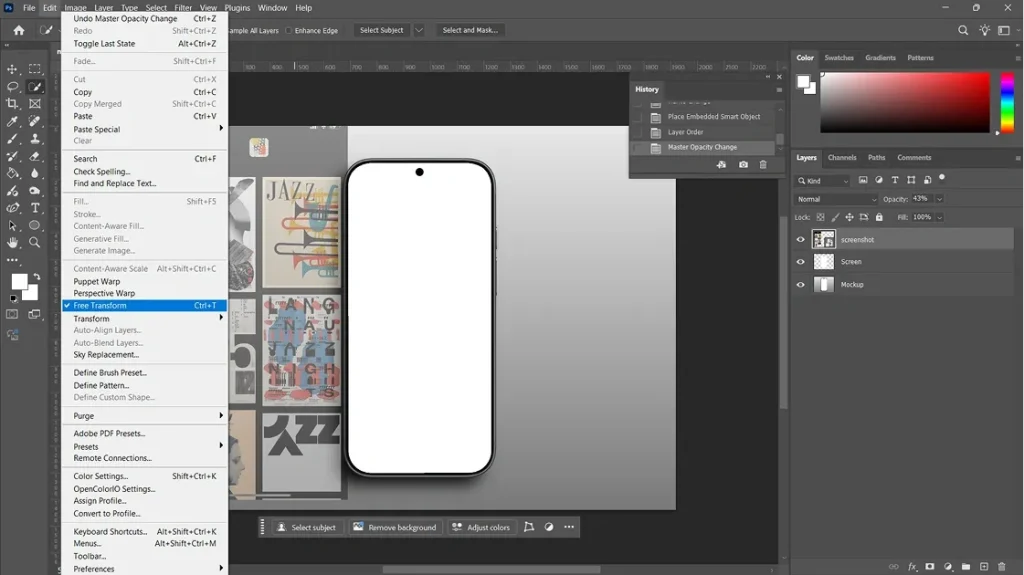Open the Gradients tab

point(880,58)
